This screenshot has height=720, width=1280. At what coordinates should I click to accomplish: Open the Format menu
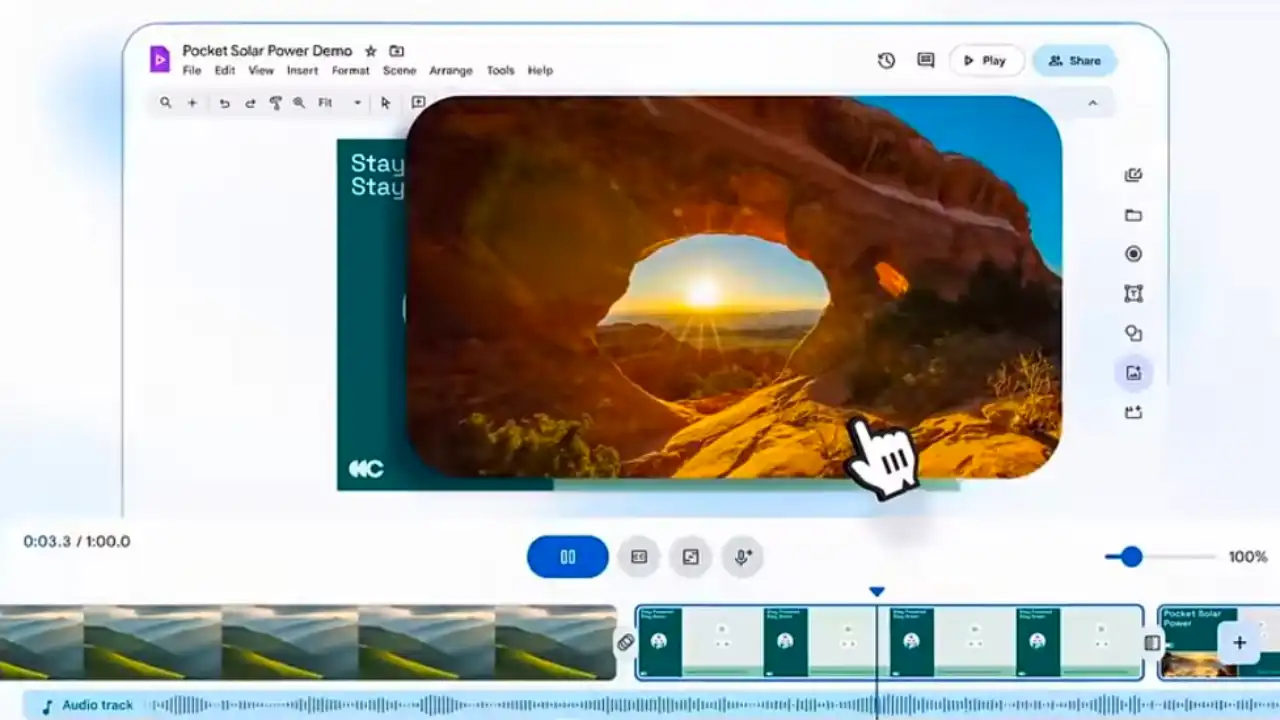click(x=351, y=71)
